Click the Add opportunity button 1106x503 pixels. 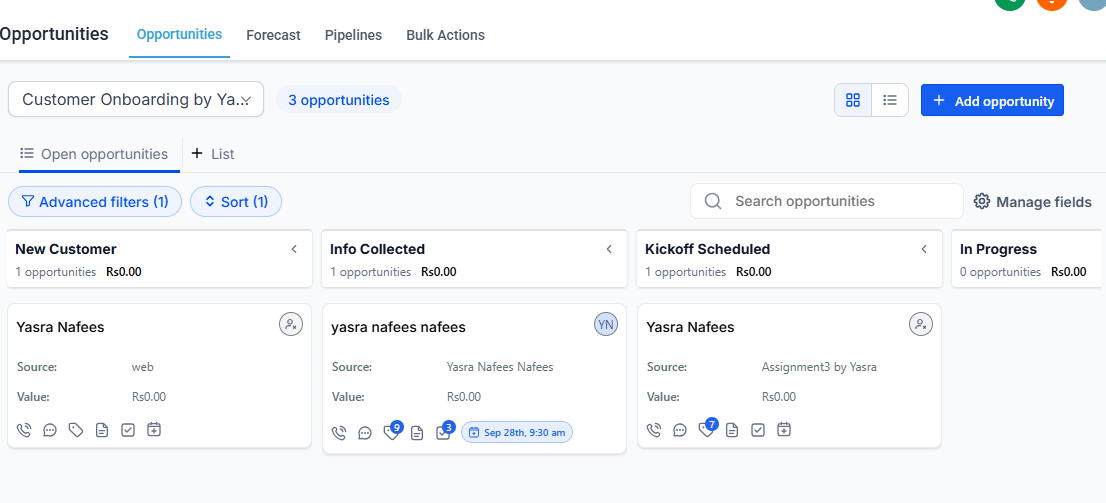tap(992, 100)
